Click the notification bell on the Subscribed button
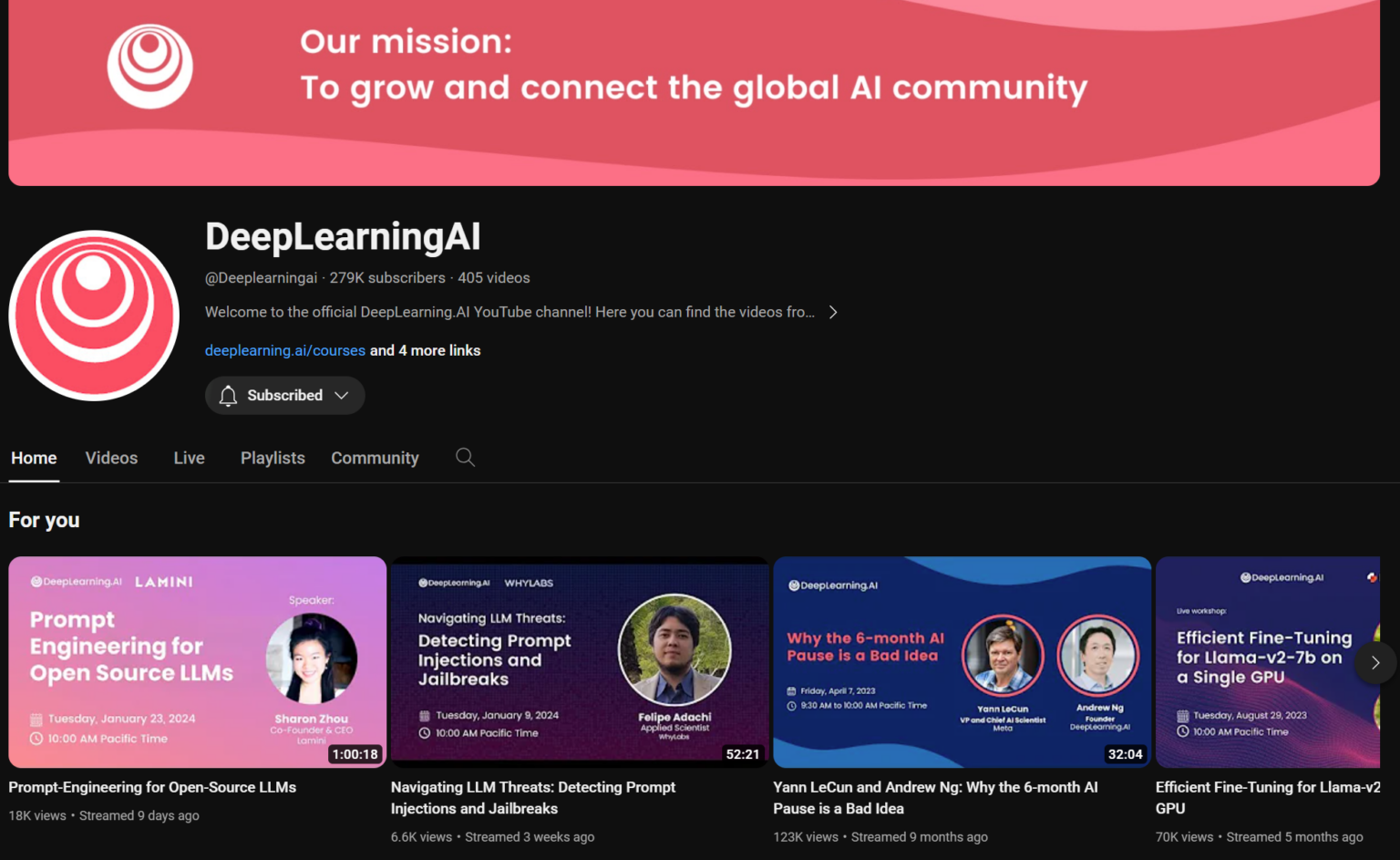This screenshot has height=860, width=1400. tap(228, 395)
